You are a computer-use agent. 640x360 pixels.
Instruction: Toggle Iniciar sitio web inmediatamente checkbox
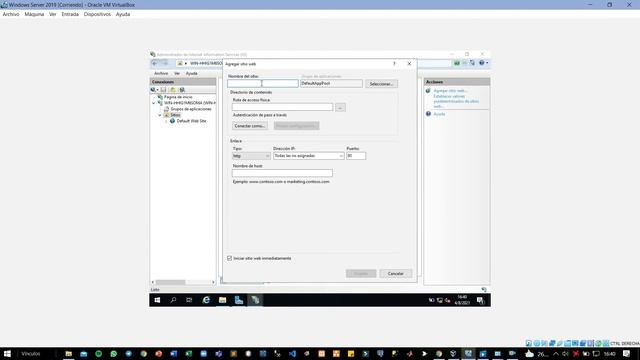pos(230,258)
